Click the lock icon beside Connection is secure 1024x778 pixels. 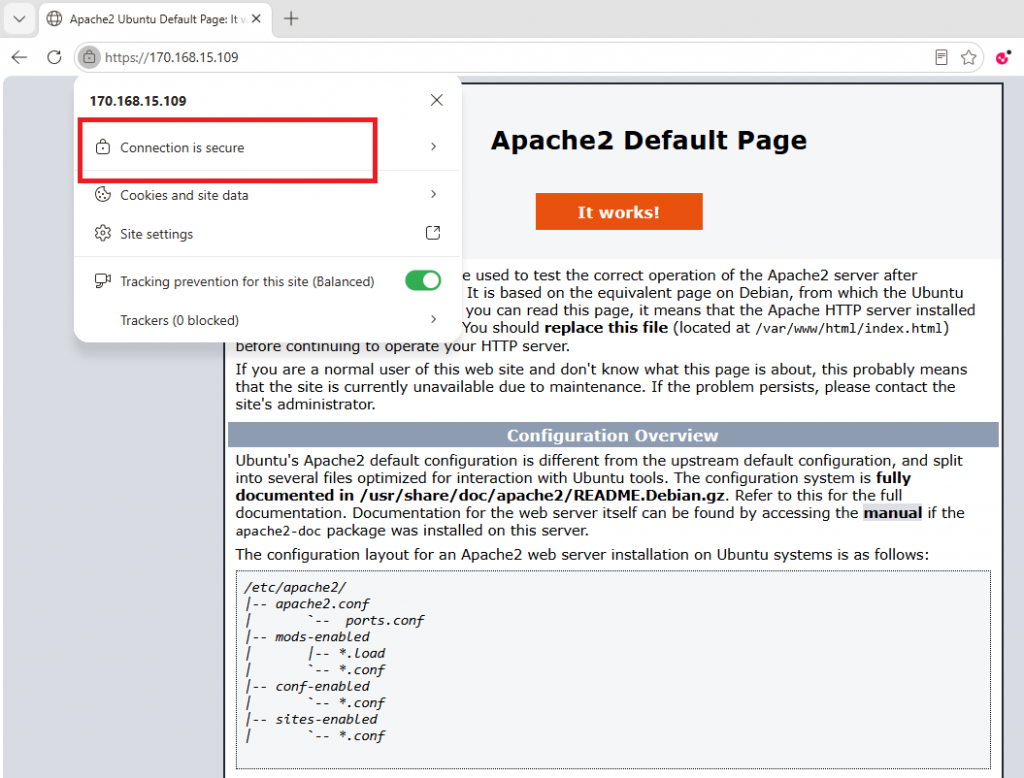(103, 147)
